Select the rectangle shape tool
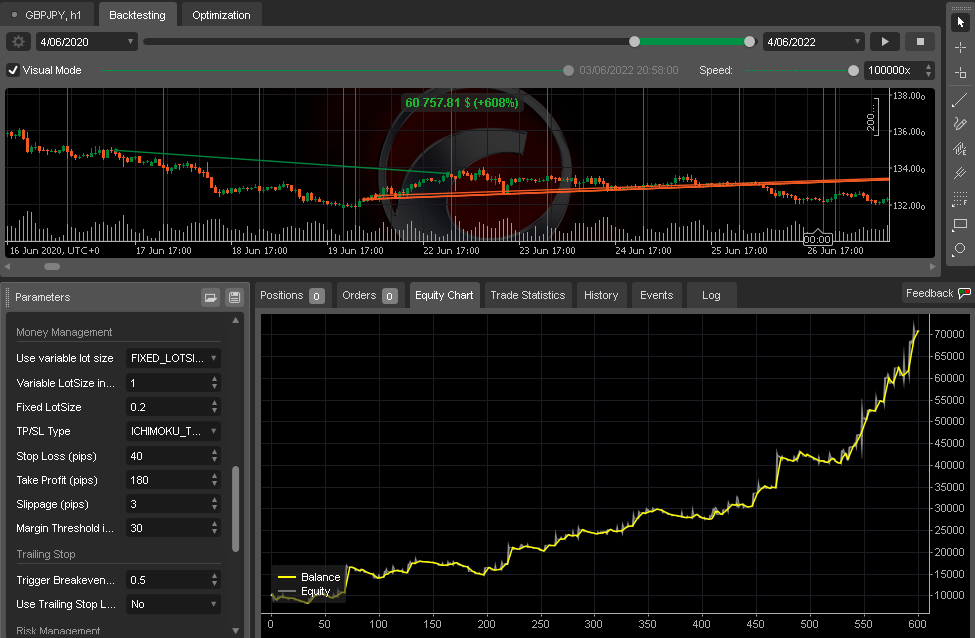Screen dimensions: 975x638 [960, 224]
